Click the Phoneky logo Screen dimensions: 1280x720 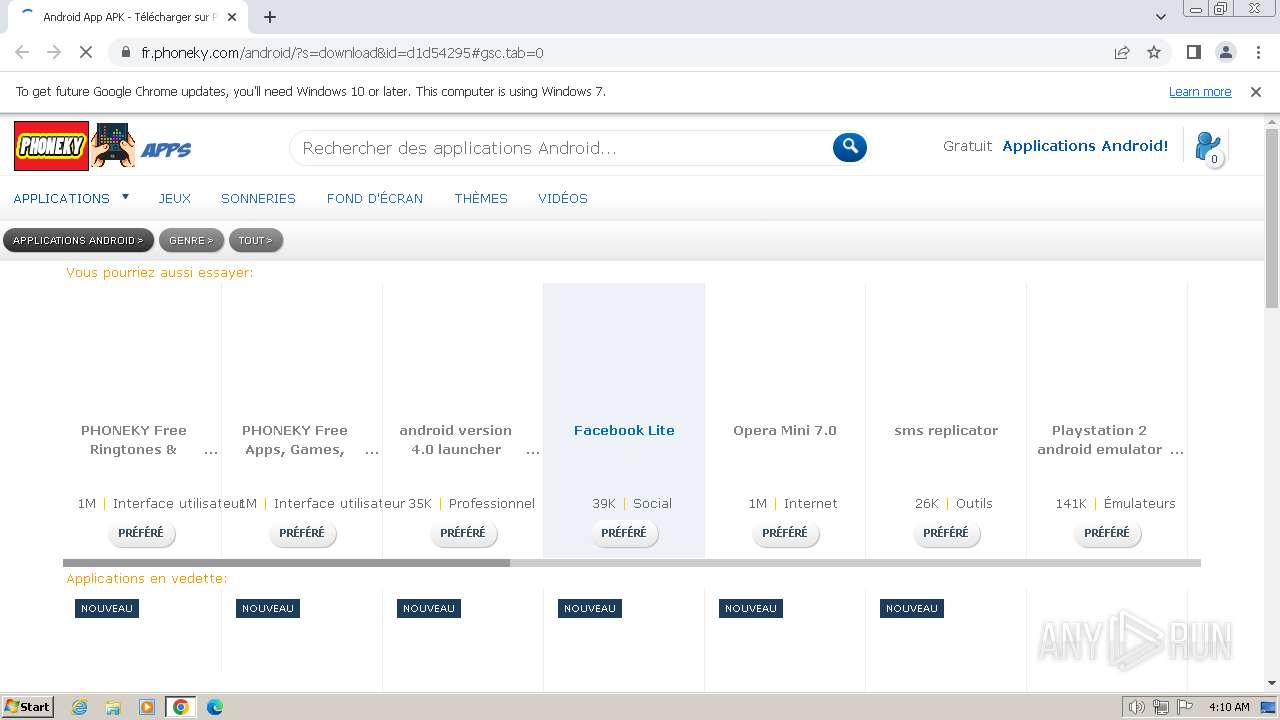point(51,146)
